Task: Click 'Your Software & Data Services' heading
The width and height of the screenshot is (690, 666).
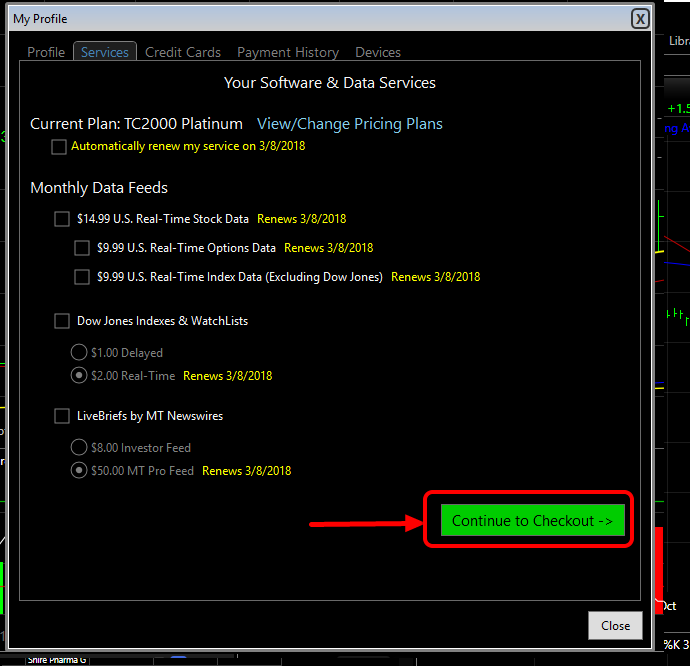Action: point(330,83)
